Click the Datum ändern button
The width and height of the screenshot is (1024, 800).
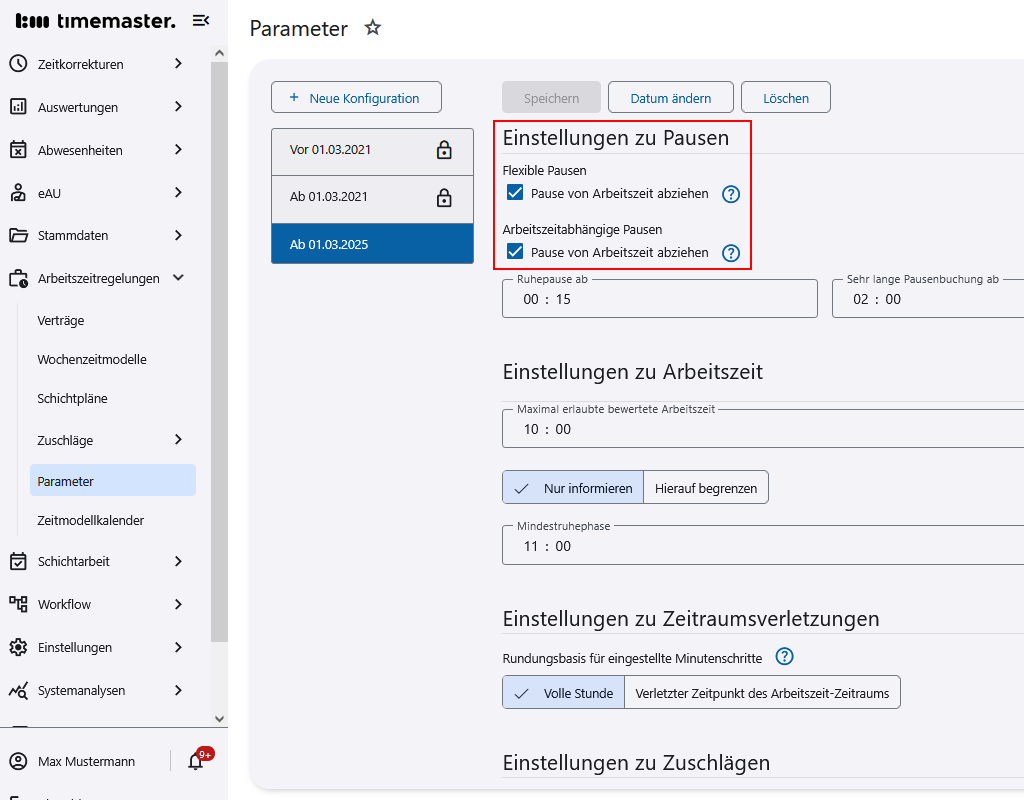[x=670, y=98]
